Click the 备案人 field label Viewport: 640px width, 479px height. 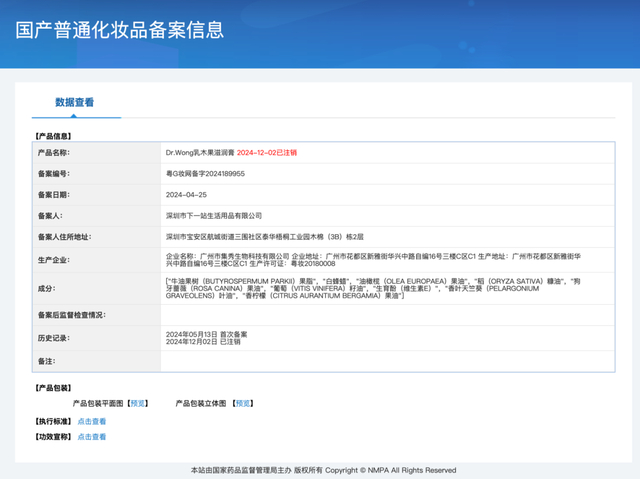click(x=50, y=216)
